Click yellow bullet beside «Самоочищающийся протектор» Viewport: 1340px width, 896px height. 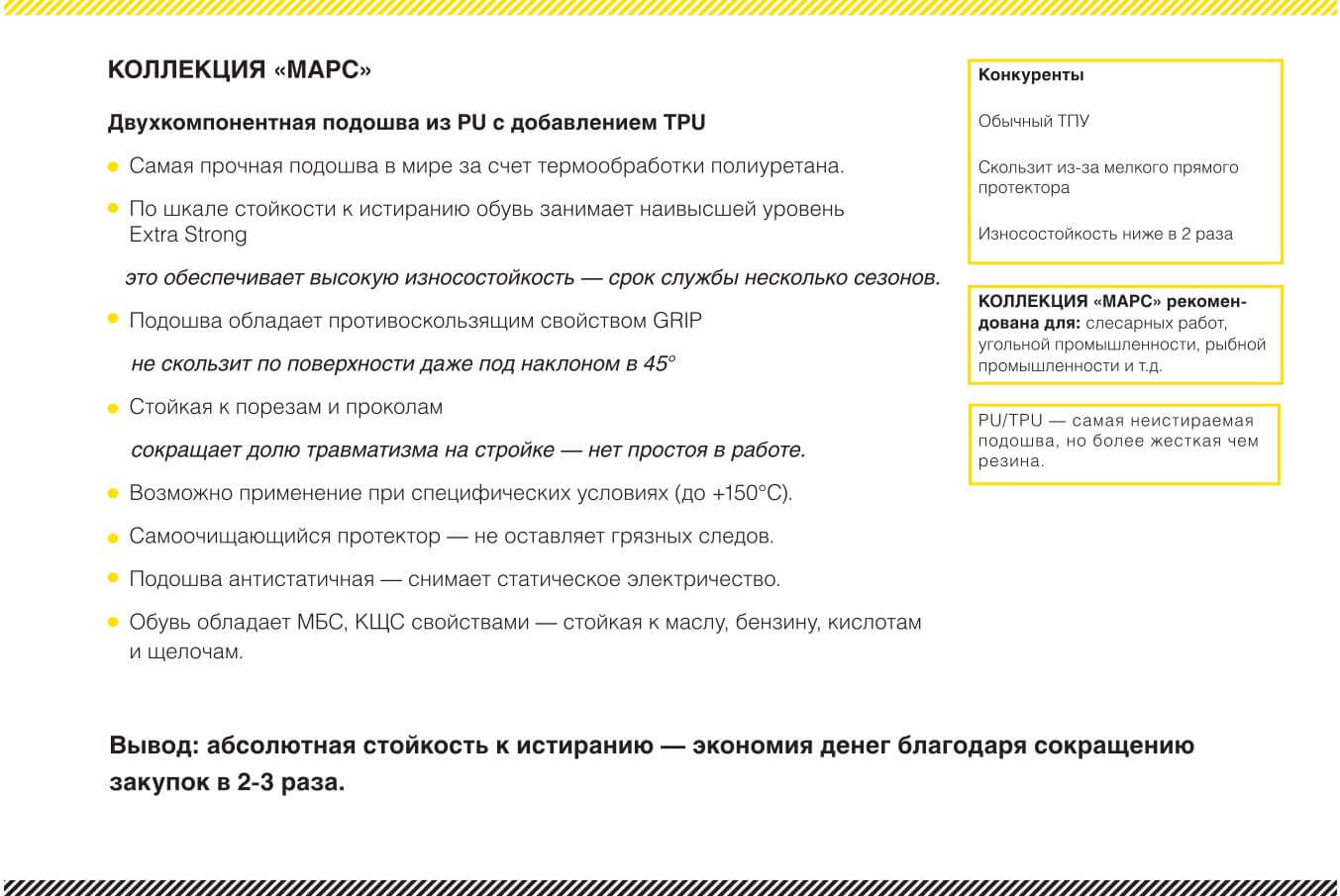[114, 537]
